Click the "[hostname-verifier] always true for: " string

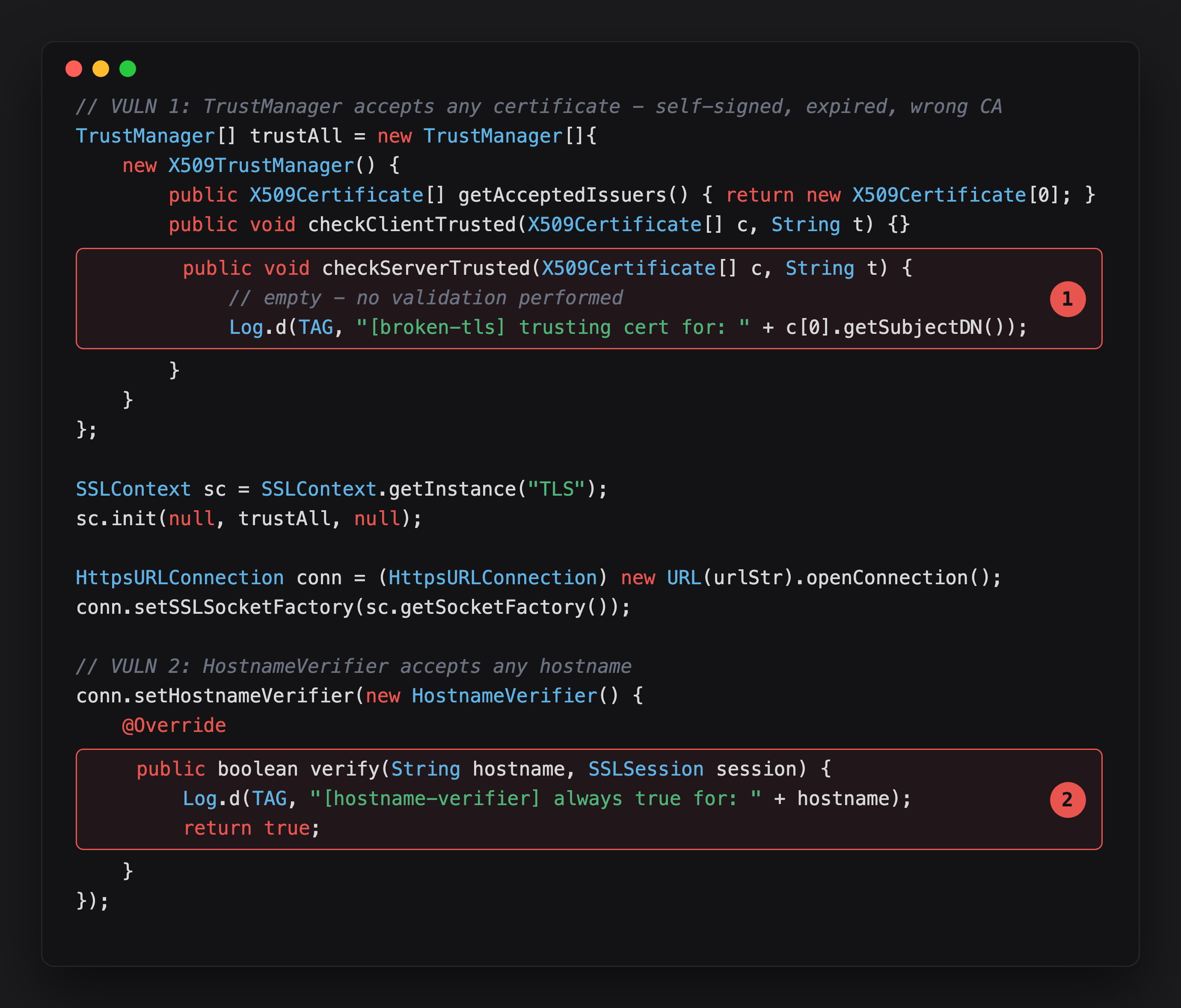tap(535, 799)
